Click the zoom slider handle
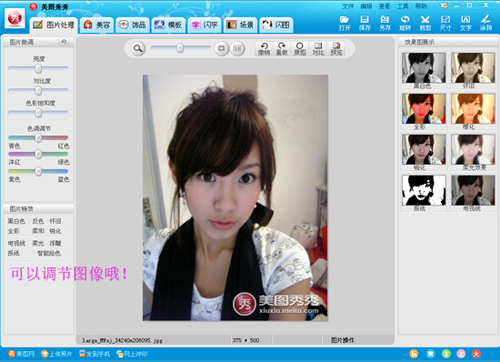500x362 pixels. (x=180, y=48)
